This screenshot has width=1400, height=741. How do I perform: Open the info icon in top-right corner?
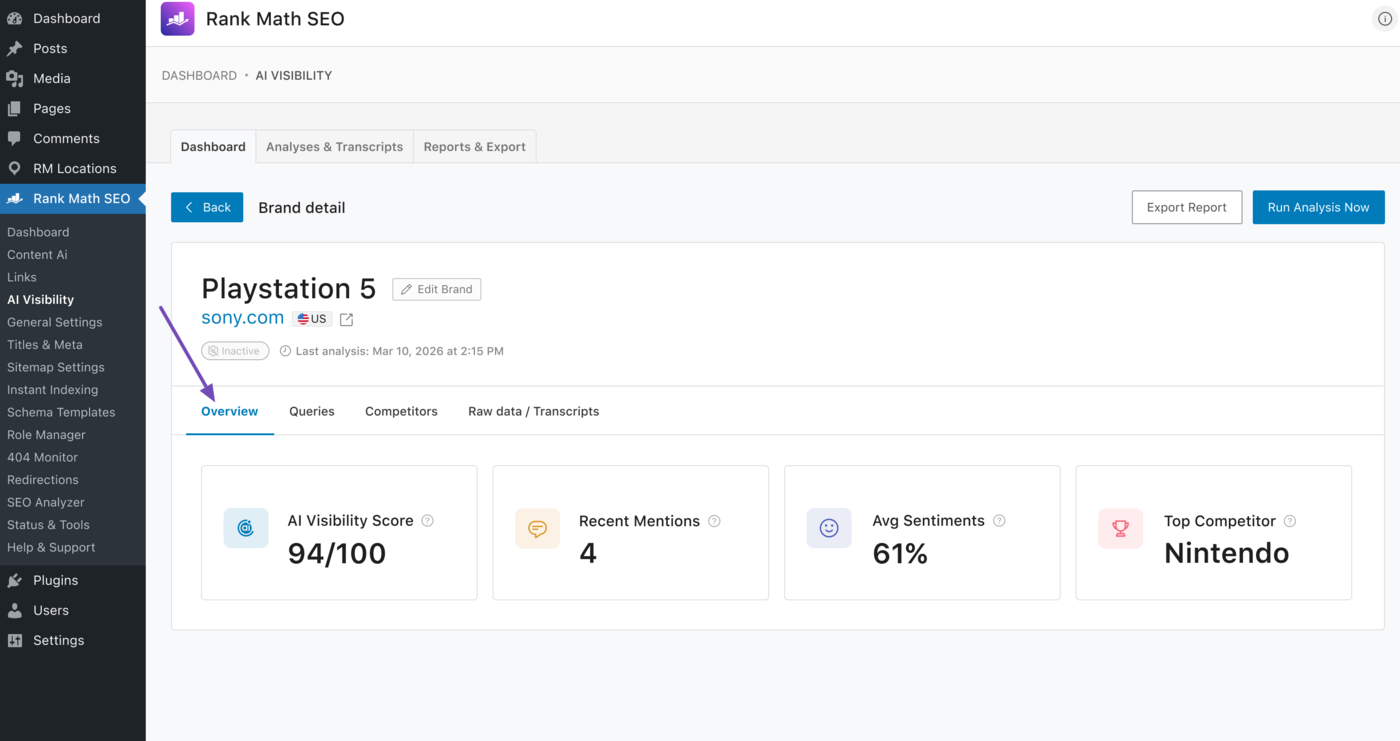coord(1385,19)
